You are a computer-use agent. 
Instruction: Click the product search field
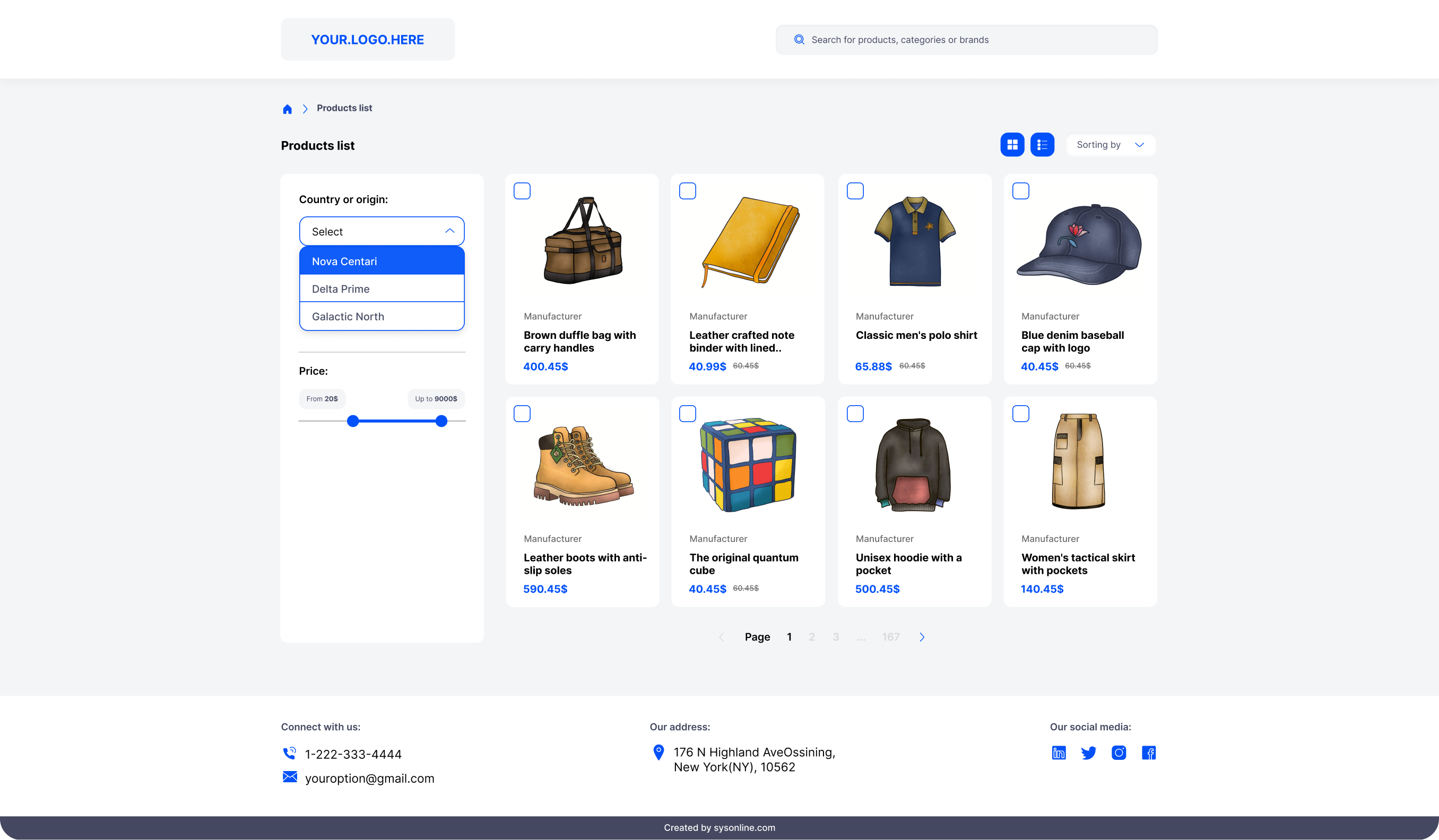tap(966, 40)
